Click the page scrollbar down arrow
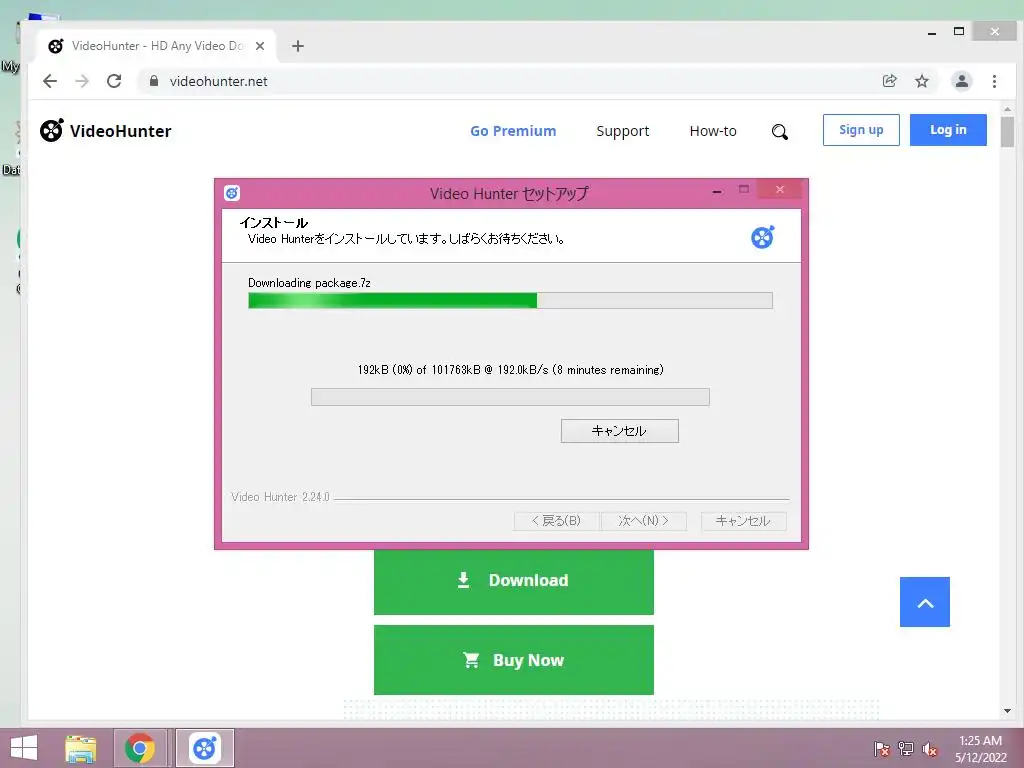The image size is (1024, 768). 1007,711
